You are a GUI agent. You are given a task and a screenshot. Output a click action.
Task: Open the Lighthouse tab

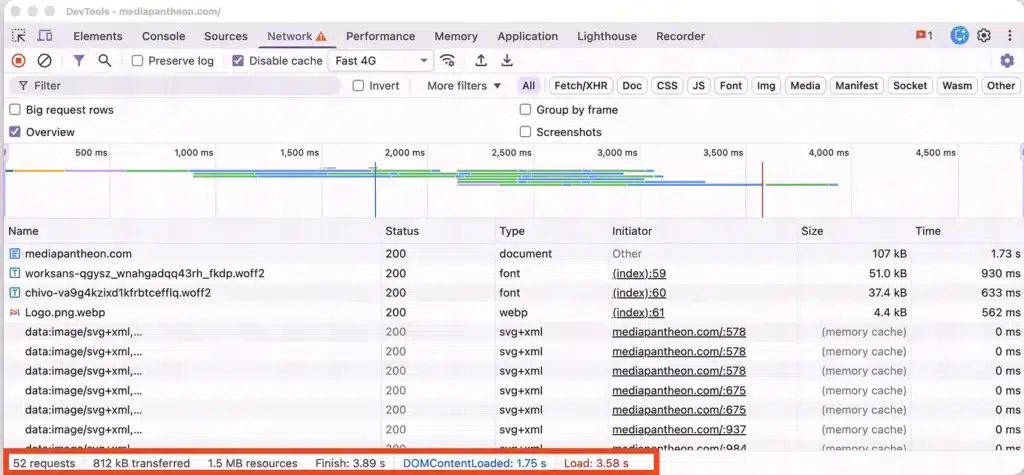607,37
